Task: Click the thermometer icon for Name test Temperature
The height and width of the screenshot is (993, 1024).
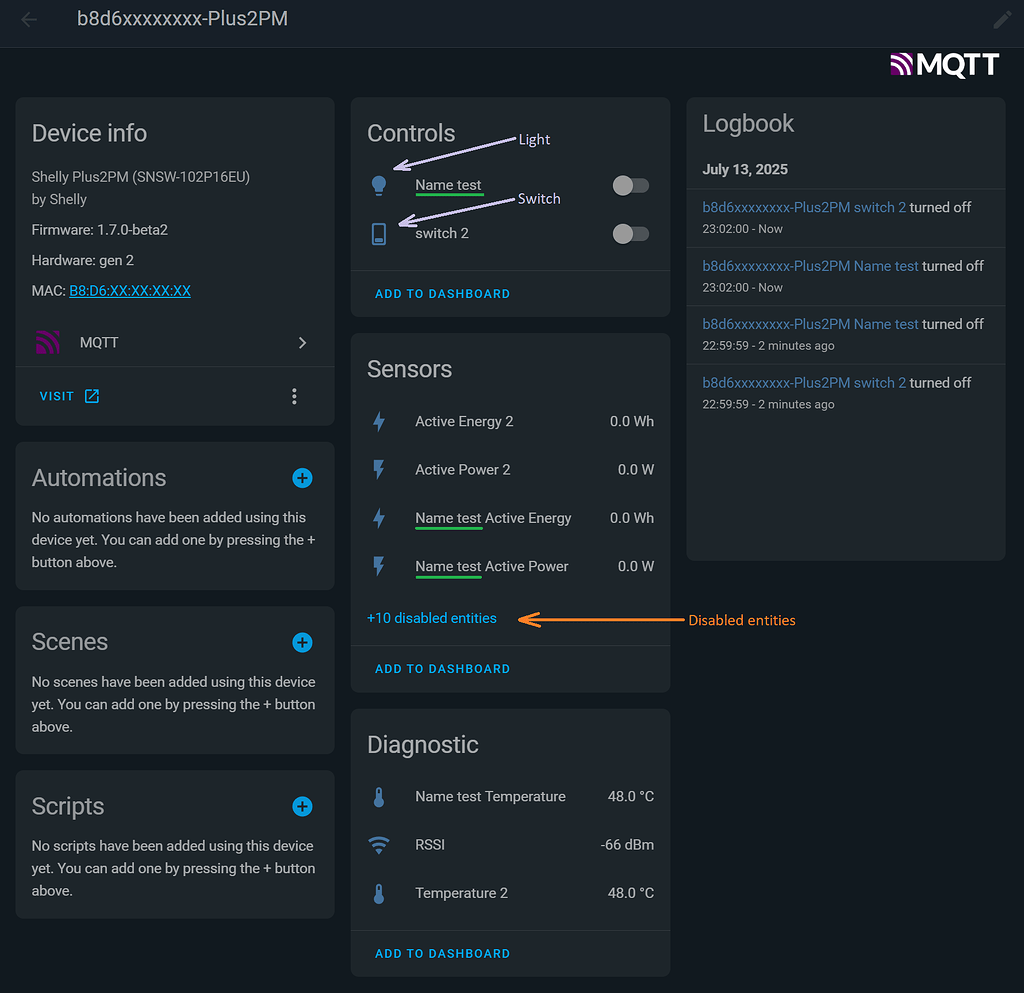Action: 380,796
